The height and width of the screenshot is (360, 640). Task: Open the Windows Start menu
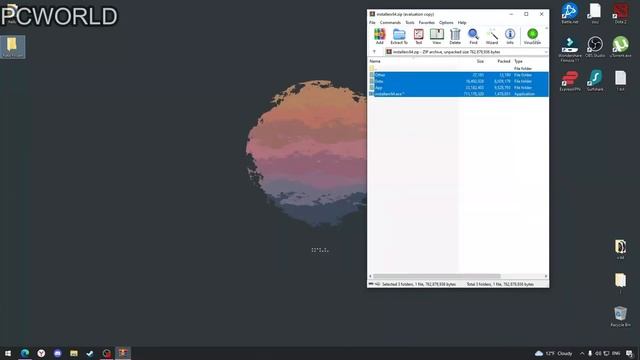tap(8, 353)
